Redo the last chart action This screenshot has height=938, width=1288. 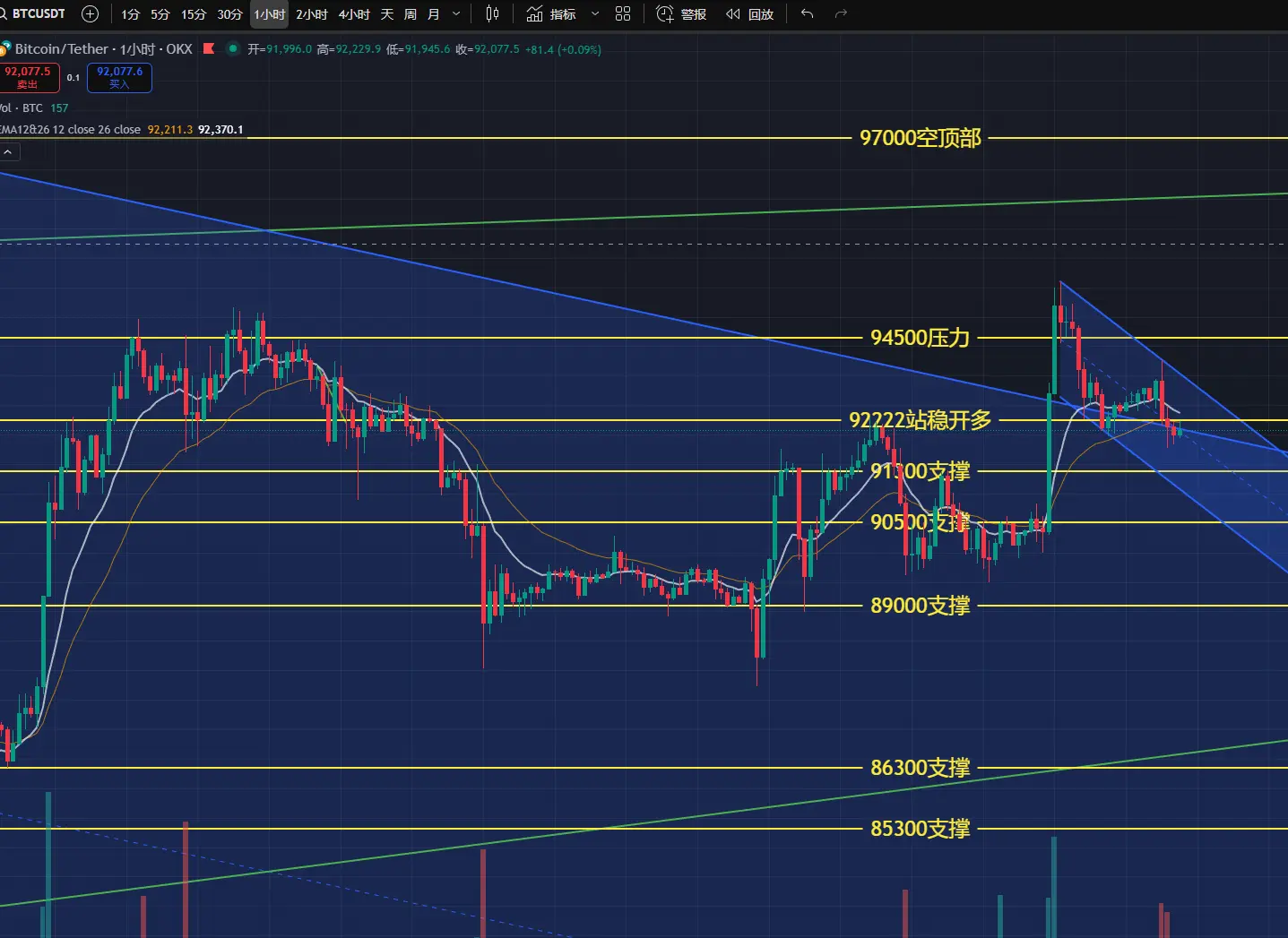(841, 13)
